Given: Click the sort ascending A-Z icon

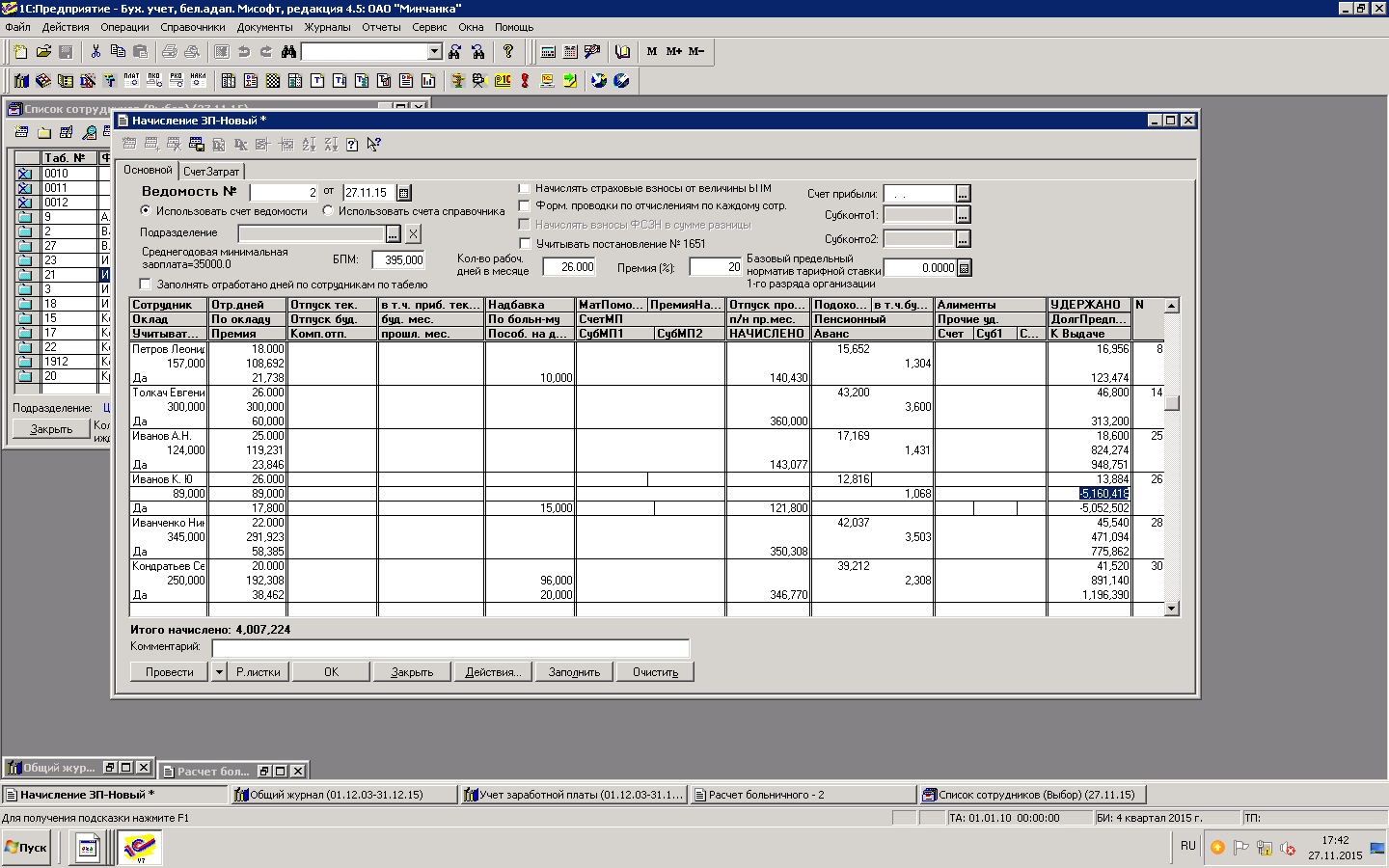Looking at the screenshot, I should tap(309, 144).
